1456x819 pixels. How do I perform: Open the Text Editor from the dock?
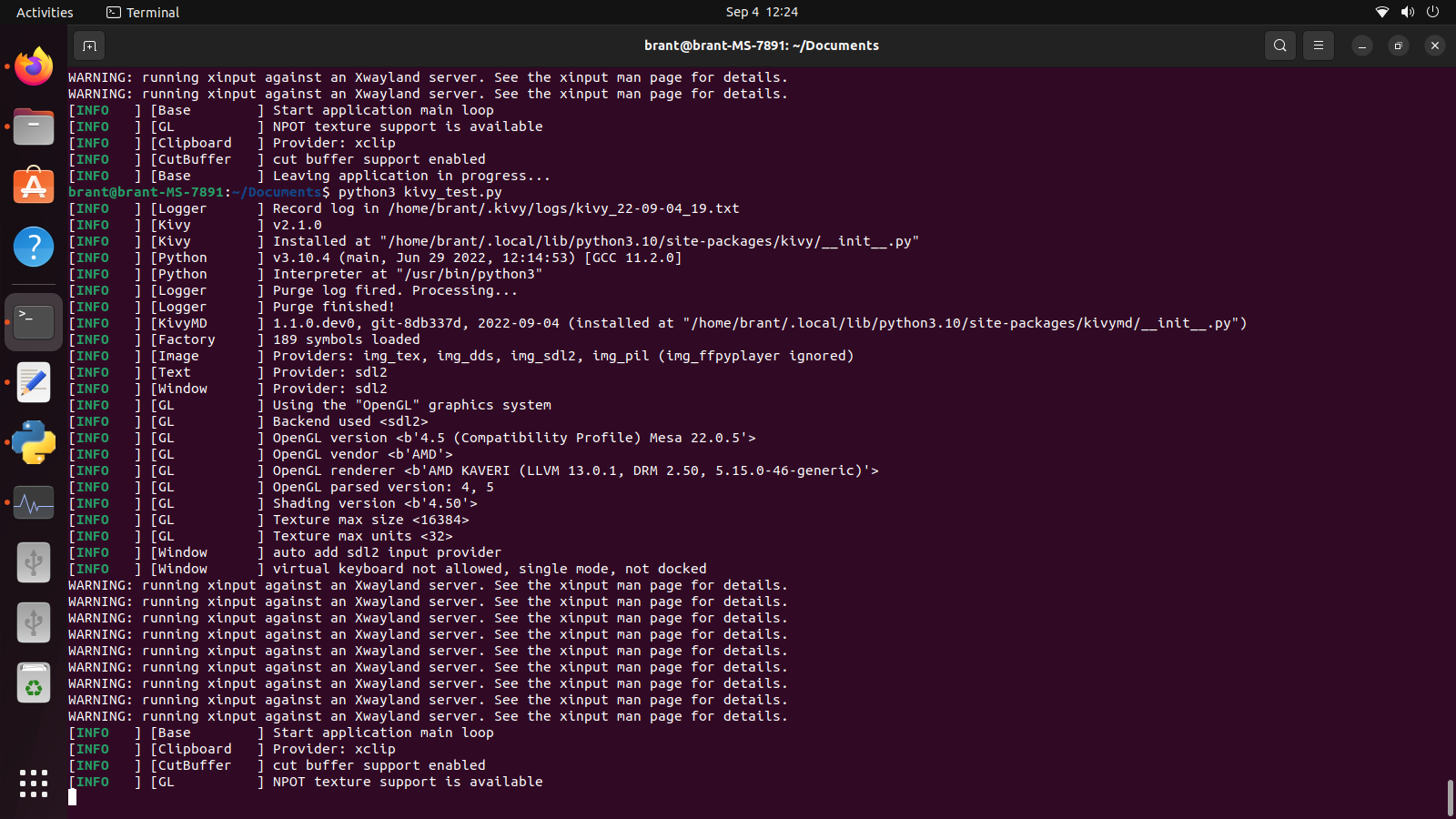pos(33,382)
